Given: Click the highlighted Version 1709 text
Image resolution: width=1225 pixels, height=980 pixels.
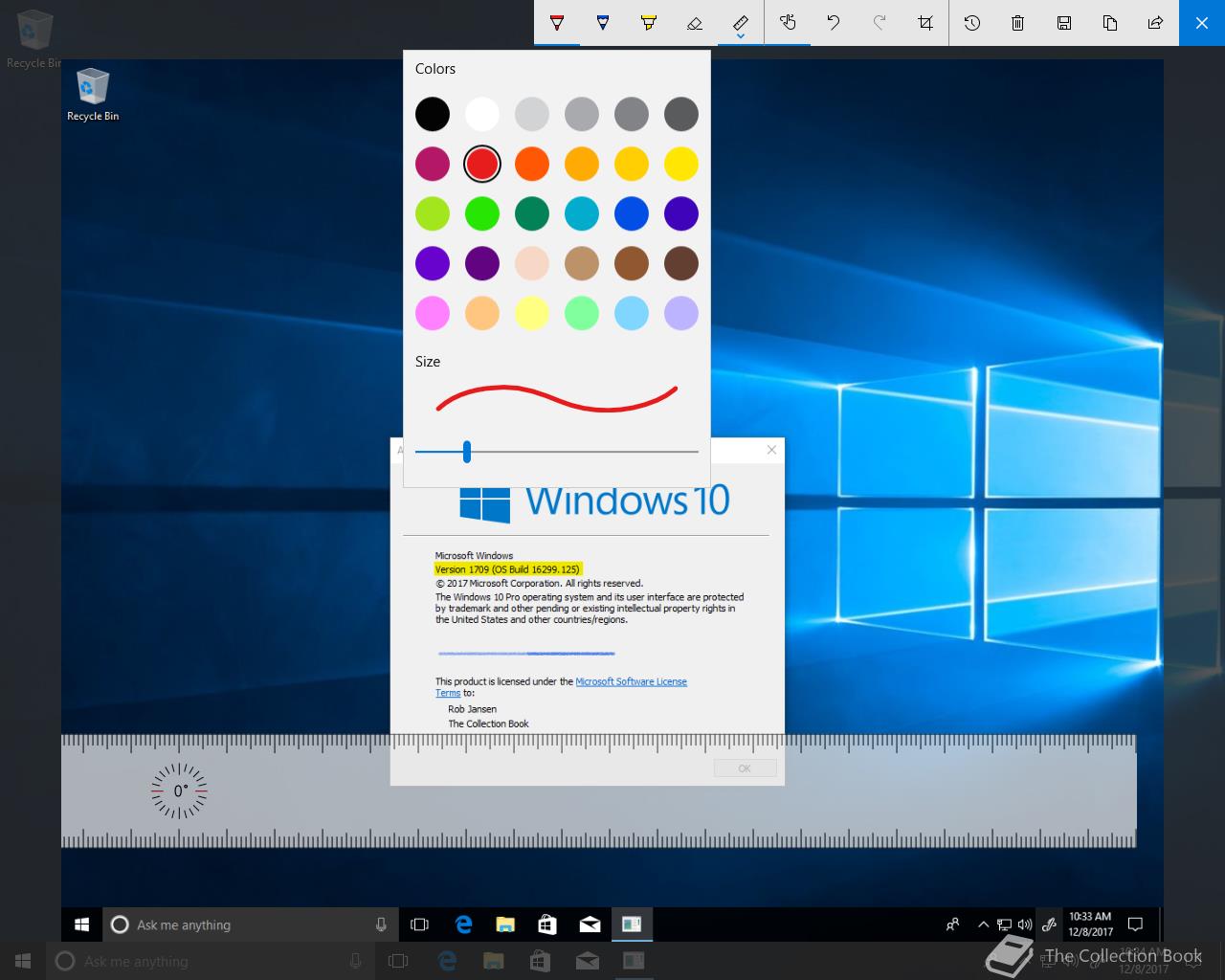Looking at the screenshot, I should pos(508,569).
